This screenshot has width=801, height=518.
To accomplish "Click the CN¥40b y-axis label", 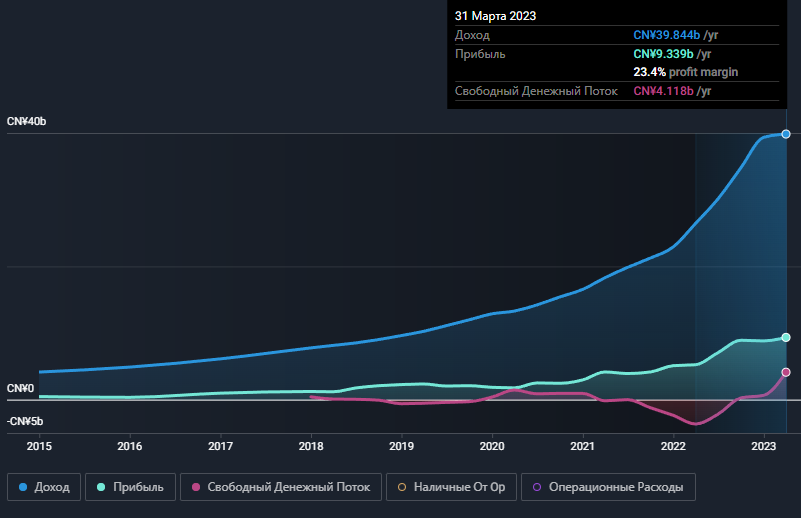I will tap(27, 122).
